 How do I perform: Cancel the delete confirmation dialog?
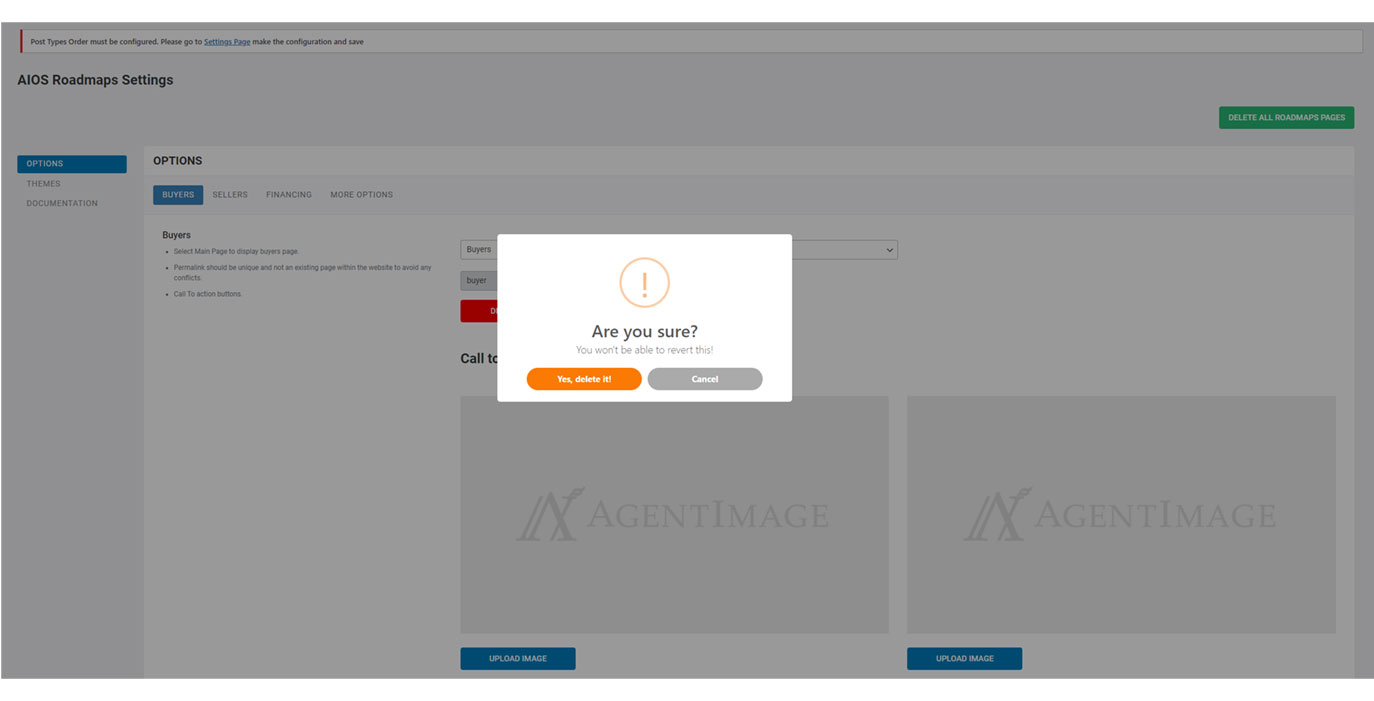pos(705,379)
